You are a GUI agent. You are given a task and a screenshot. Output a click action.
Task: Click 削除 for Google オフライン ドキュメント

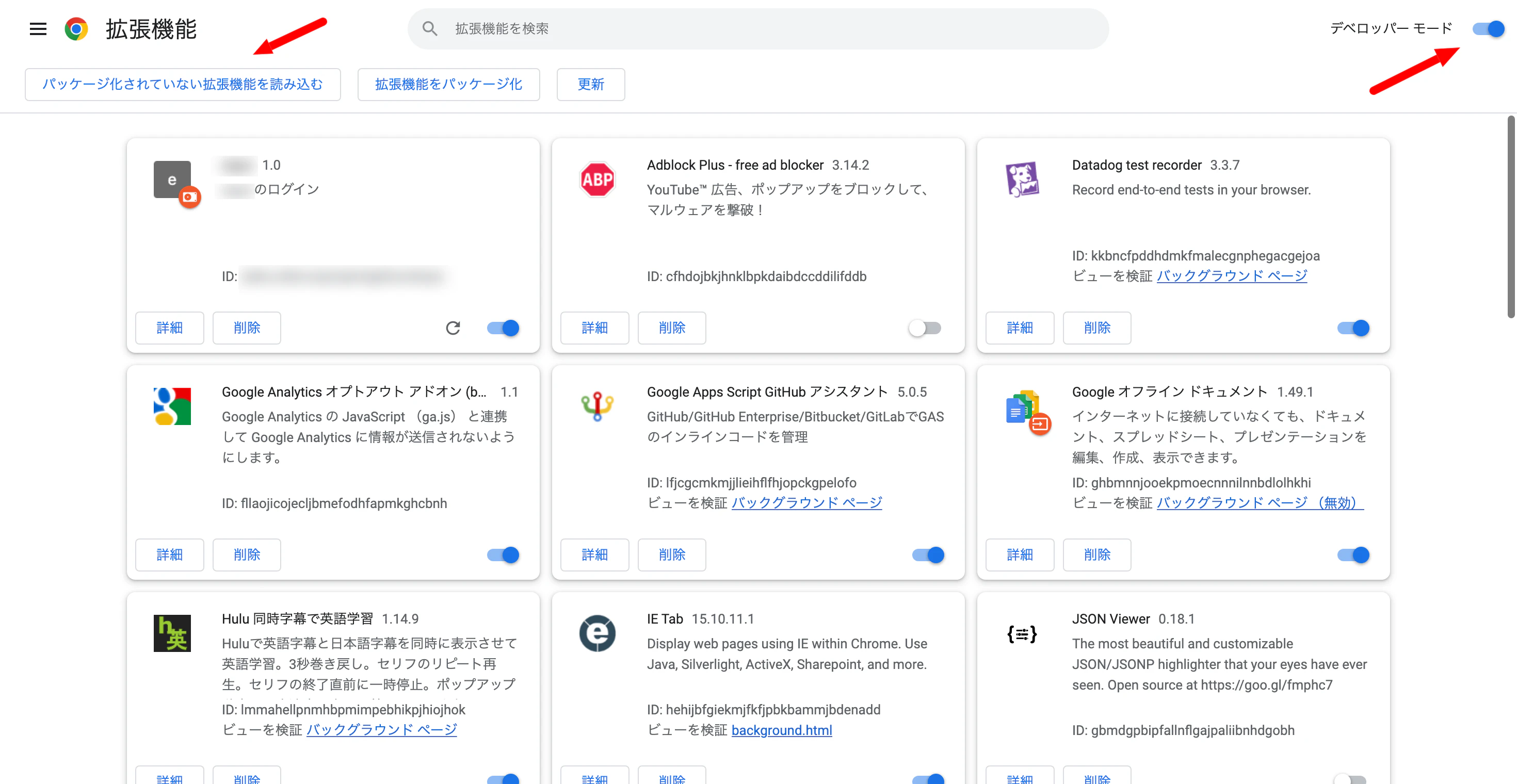(x=1097, y=555)
